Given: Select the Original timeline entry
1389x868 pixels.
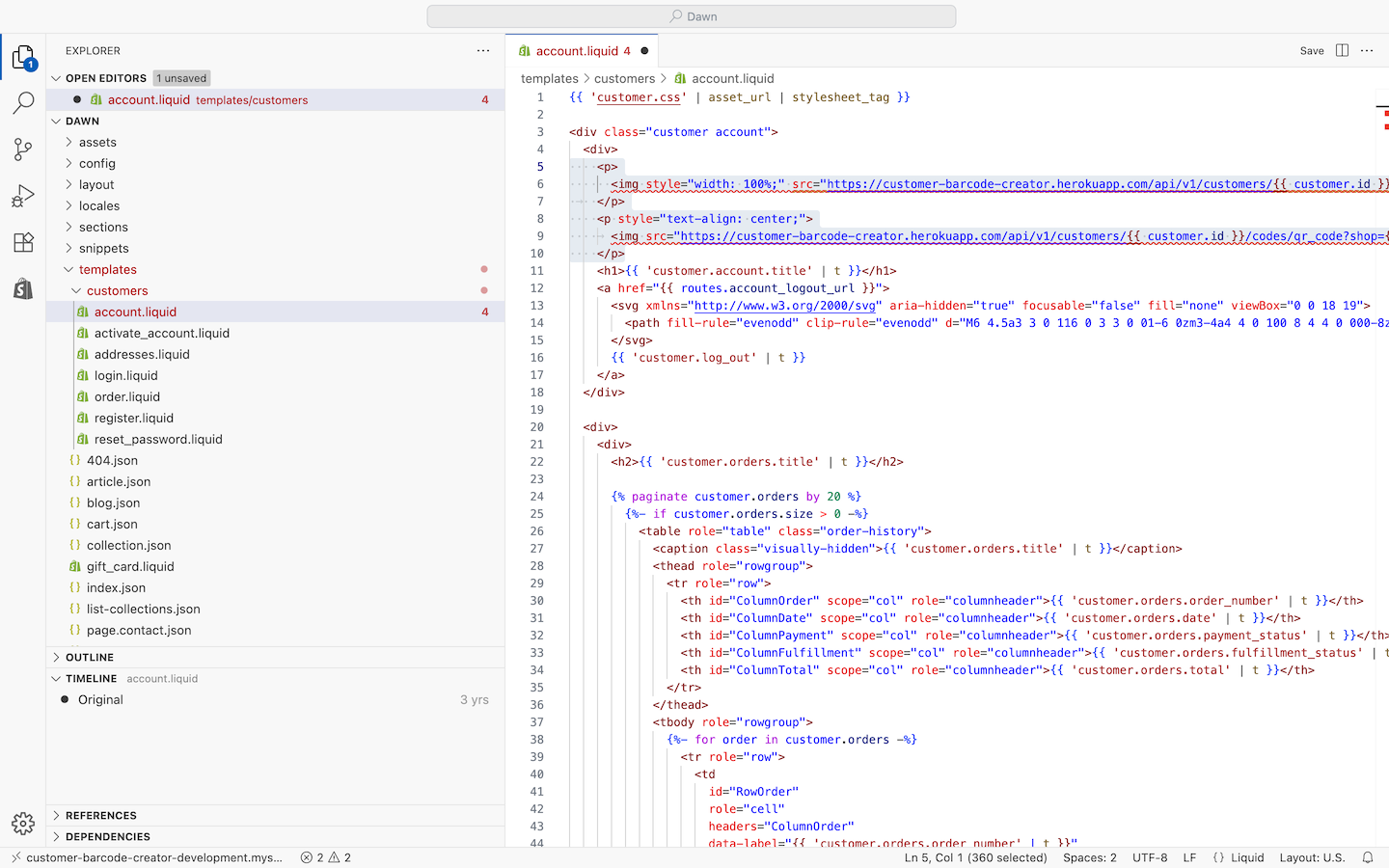Looking at the screenshot, I should click(100, 700).
